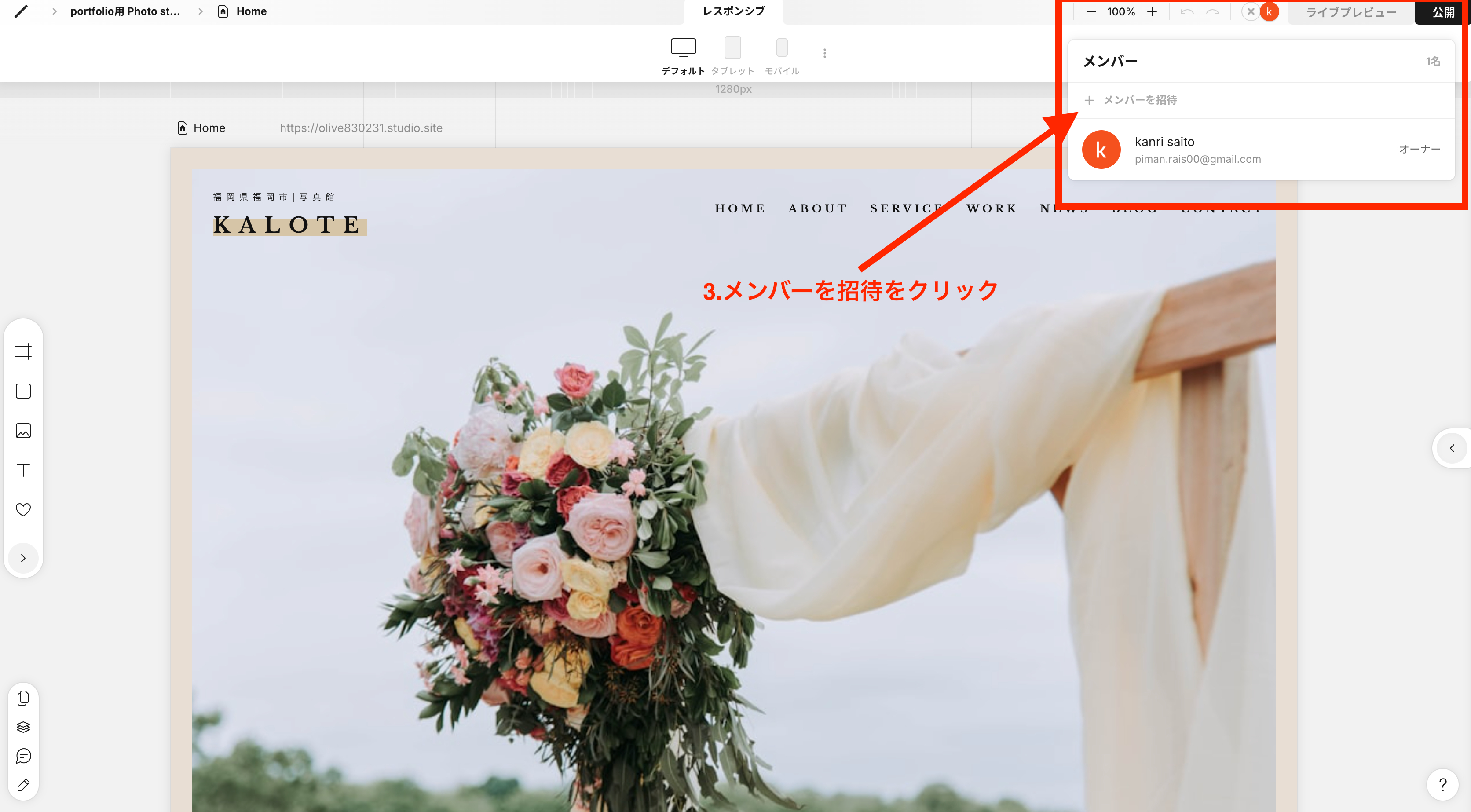Click the メンバー panel heading
The width and height of the screenshot is (1471, 812).
tap(1110, 61)
